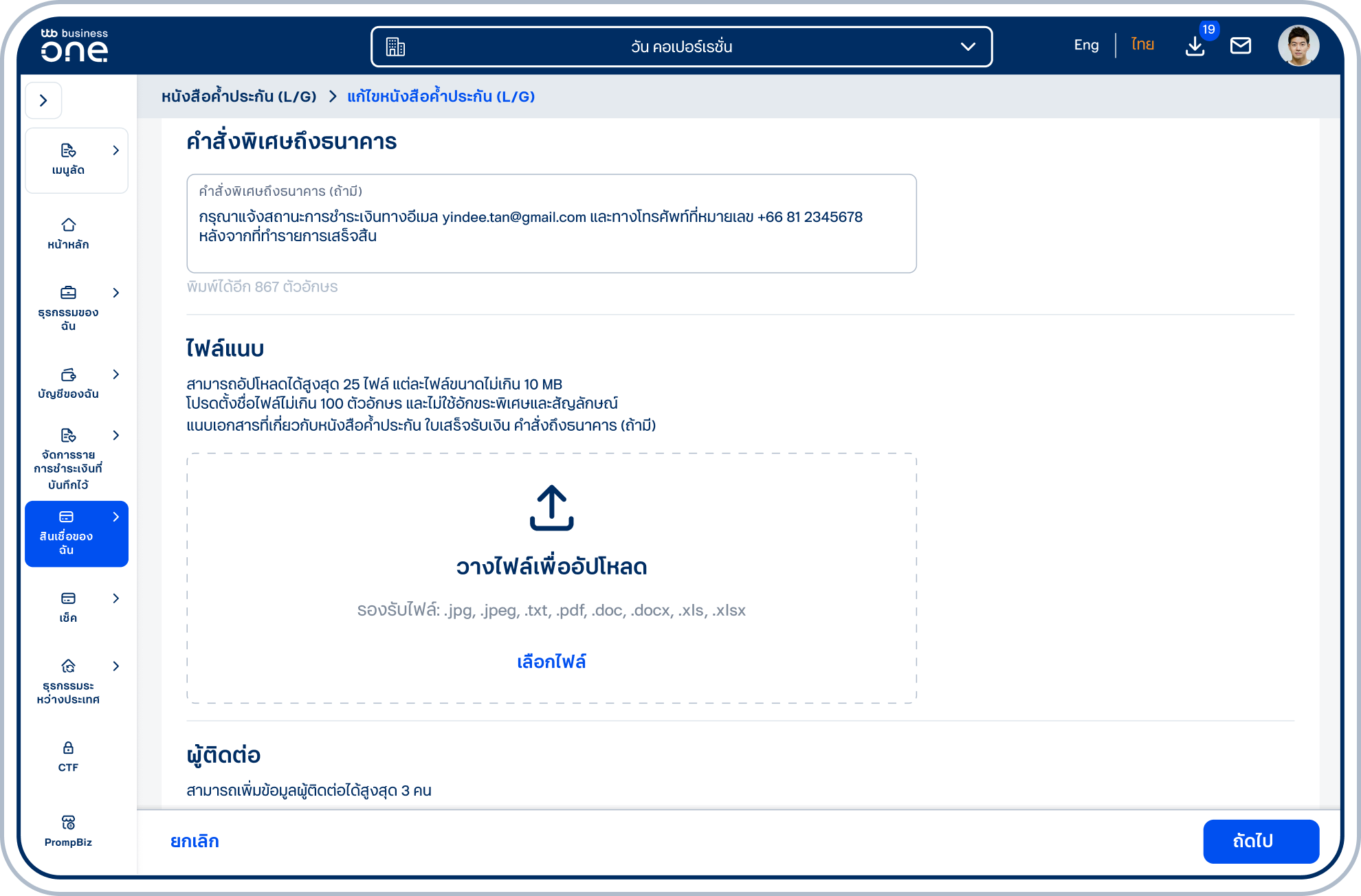1361x896 pixels.
Task: Switch language to ไทย
Action: (1142, 45)
